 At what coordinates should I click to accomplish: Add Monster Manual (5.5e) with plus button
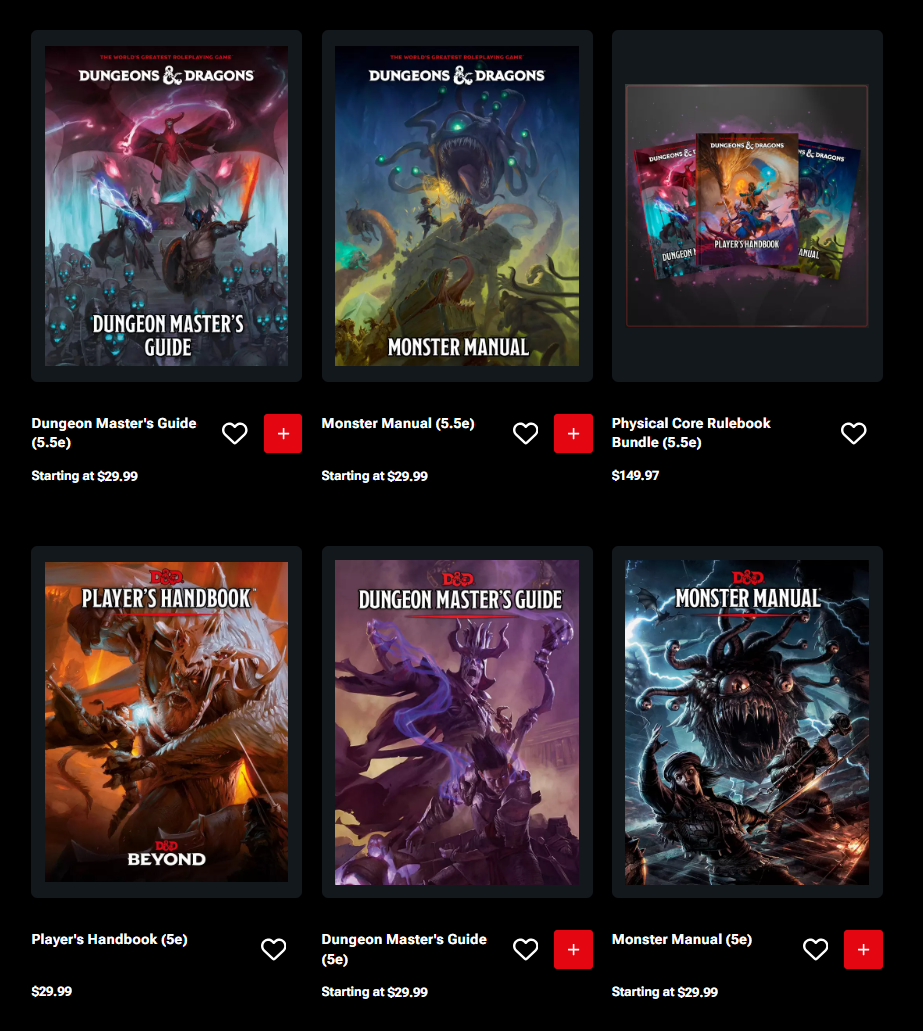point(573,433)
